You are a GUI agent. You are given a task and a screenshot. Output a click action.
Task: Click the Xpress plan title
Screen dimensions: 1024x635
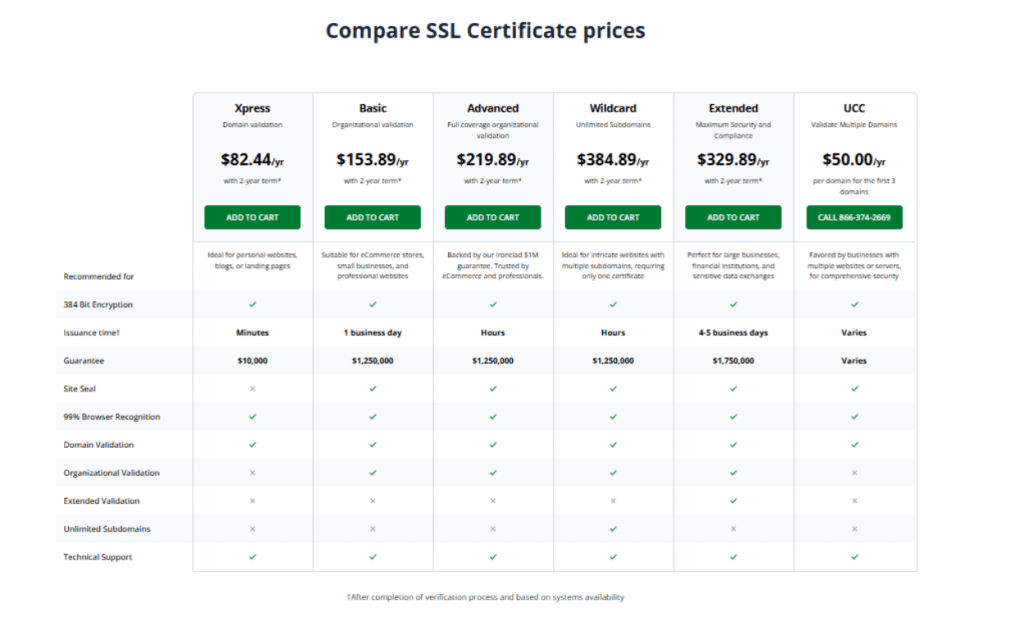252,108
